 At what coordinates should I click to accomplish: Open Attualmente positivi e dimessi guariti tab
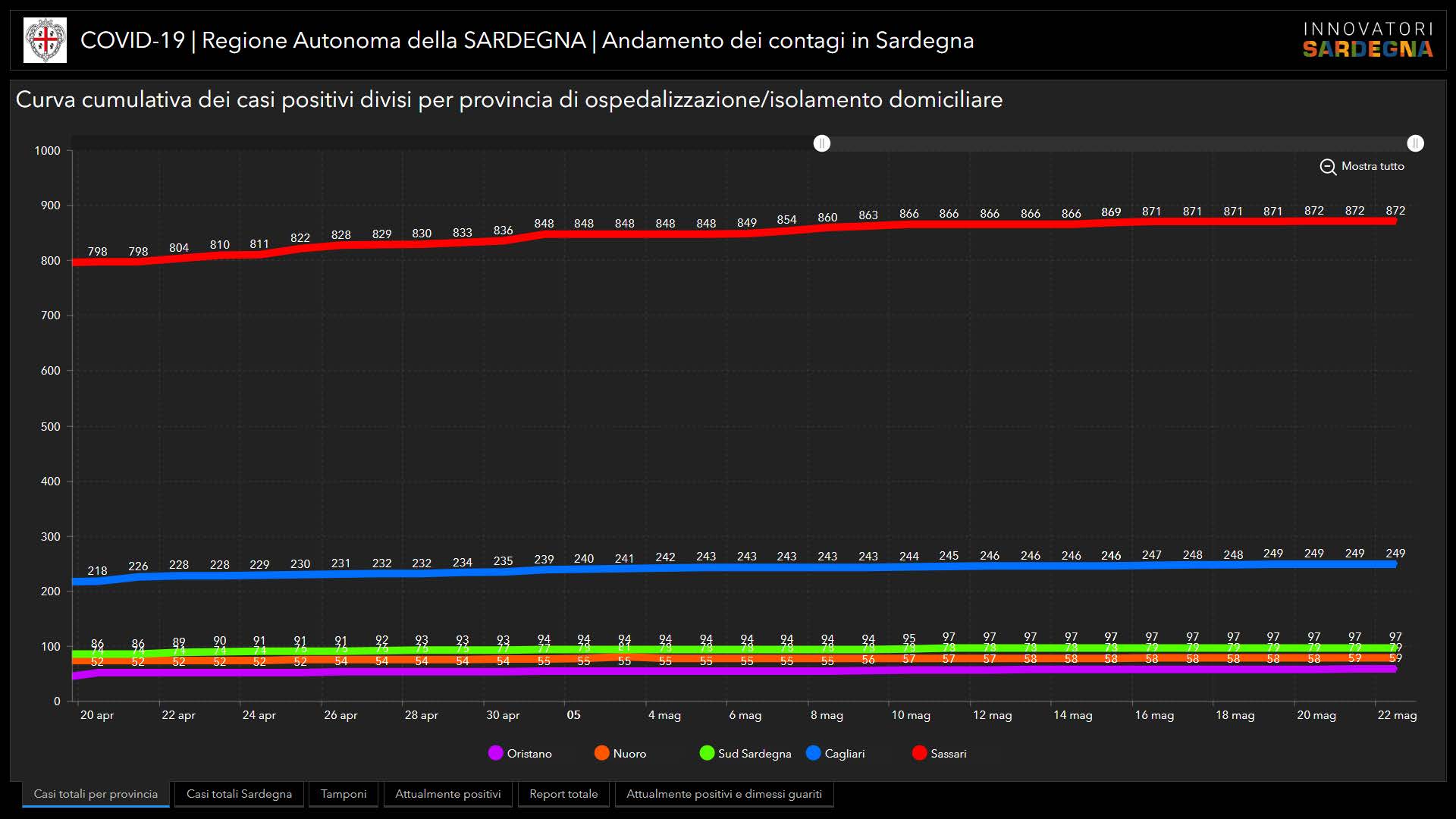coord(723,794)
